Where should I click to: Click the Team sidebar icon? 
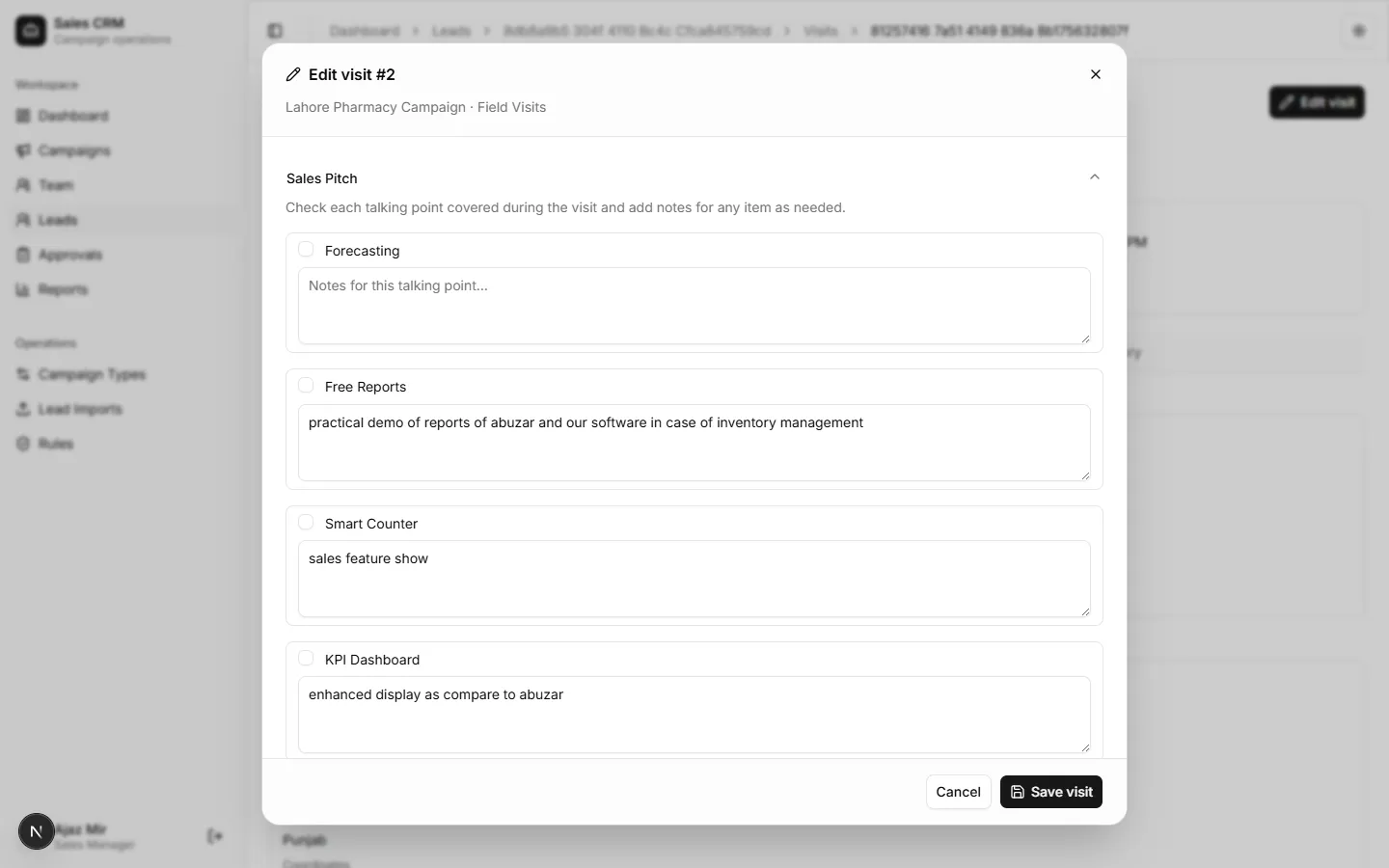pos(23,185)
